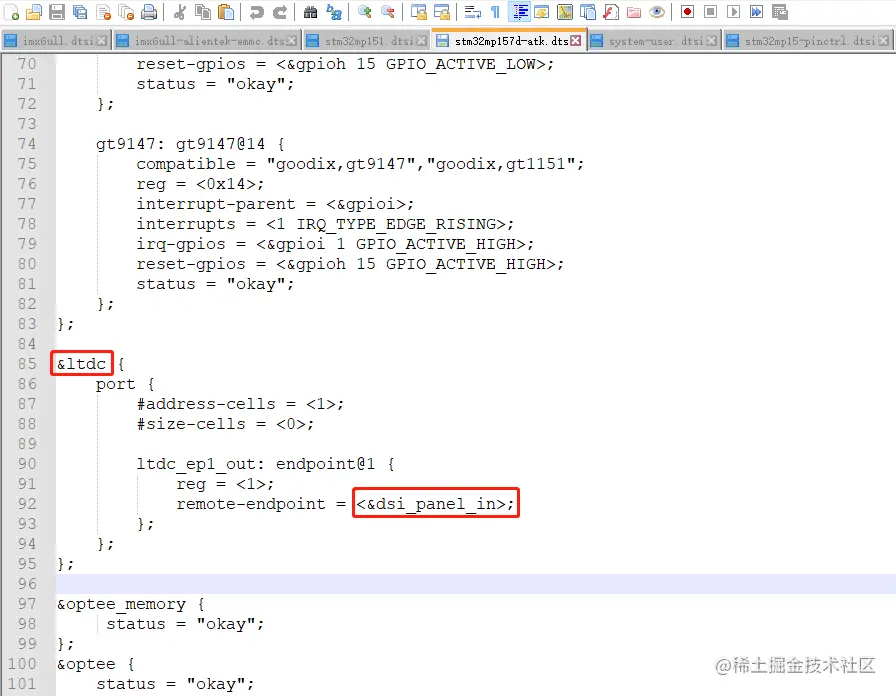Click '#address-cells = <1>;' line
The height and width of the screenshot is (696, 896).
point(240,403)
